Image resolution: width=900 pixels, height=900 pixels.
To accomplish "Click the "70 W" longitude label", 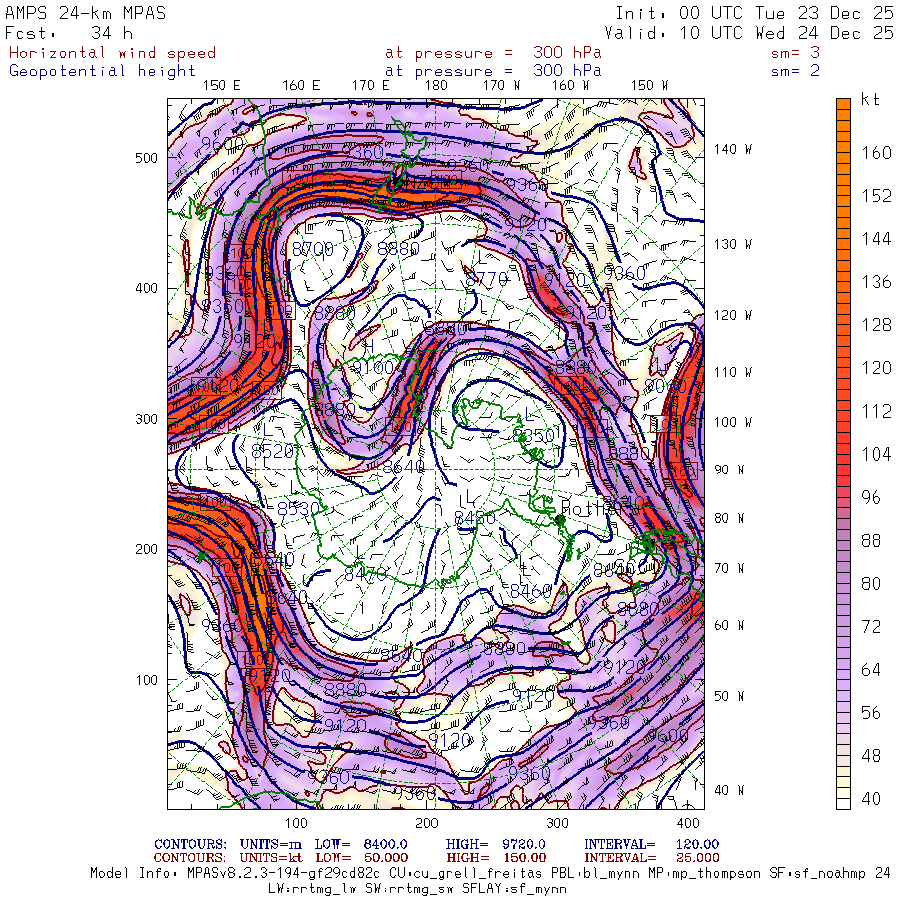I will tap(729, 568).
